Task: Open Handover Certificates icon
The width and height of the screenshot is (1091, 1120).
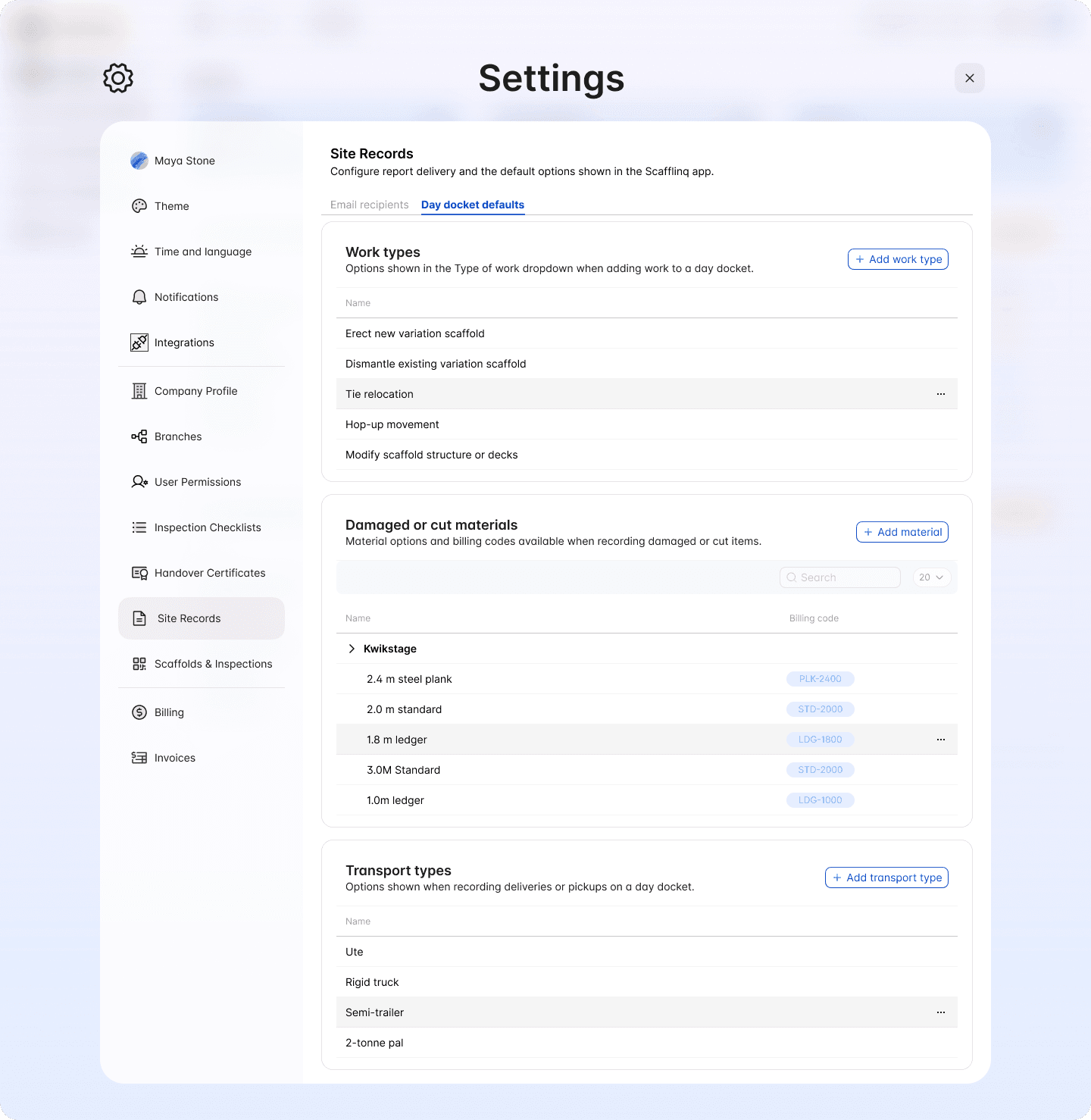Action: coord(139,573)
